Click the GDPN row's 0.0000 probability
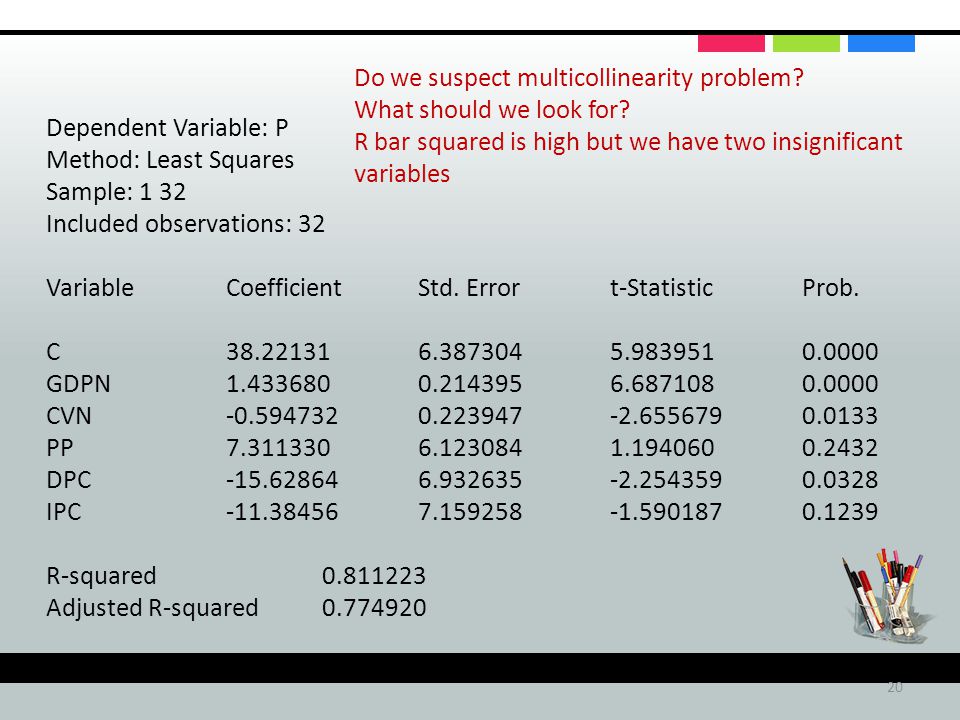The height and width of the screenshot is (720, 960). [840, 384]
